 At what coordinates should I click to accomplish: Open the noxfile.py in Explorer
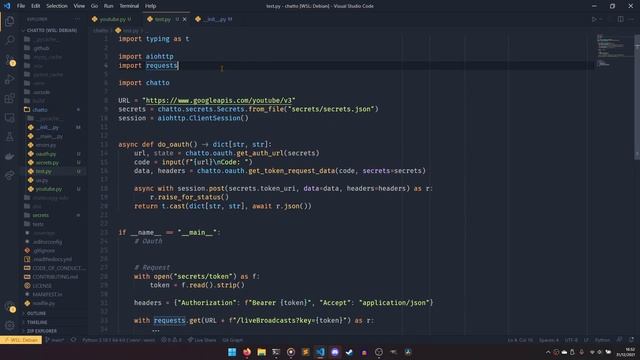click(43, 303)
